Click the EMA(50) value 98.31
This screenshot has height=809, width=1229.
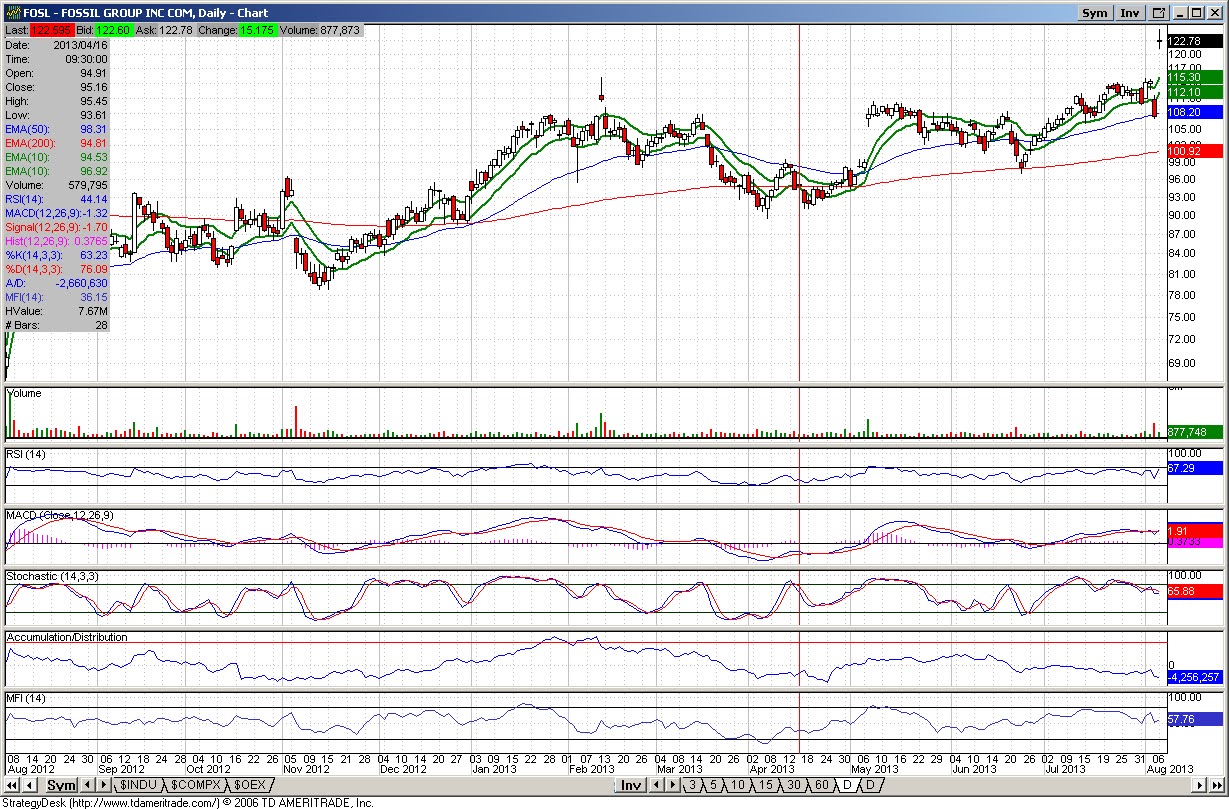pos(93,129)
